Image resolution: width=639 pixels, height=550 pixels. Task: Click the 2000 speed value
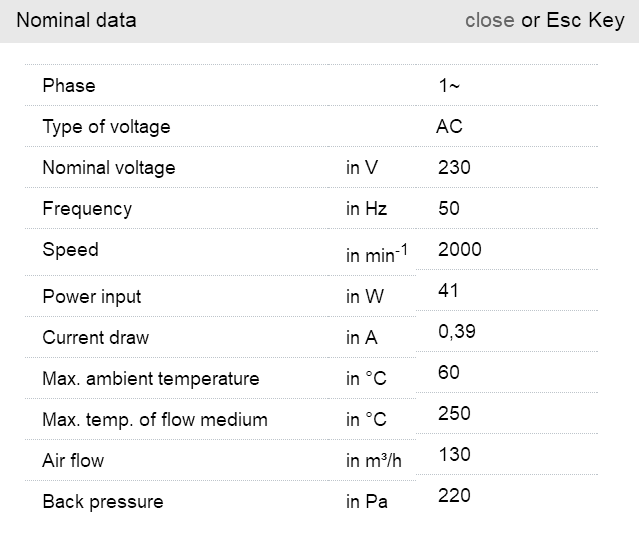point(459,249)
